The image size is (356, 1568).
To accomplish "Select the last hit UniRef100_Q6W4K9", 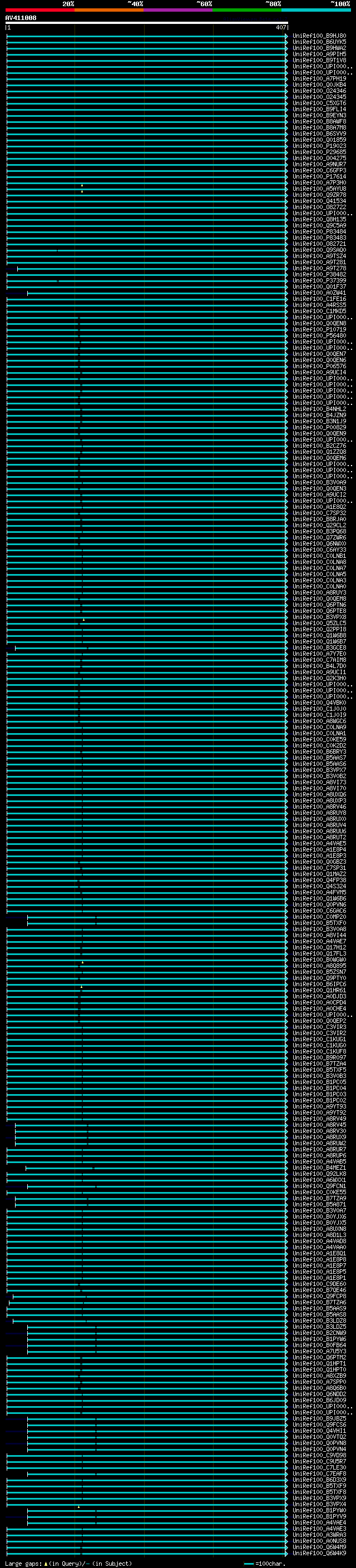I will (x=319, y=1554).
